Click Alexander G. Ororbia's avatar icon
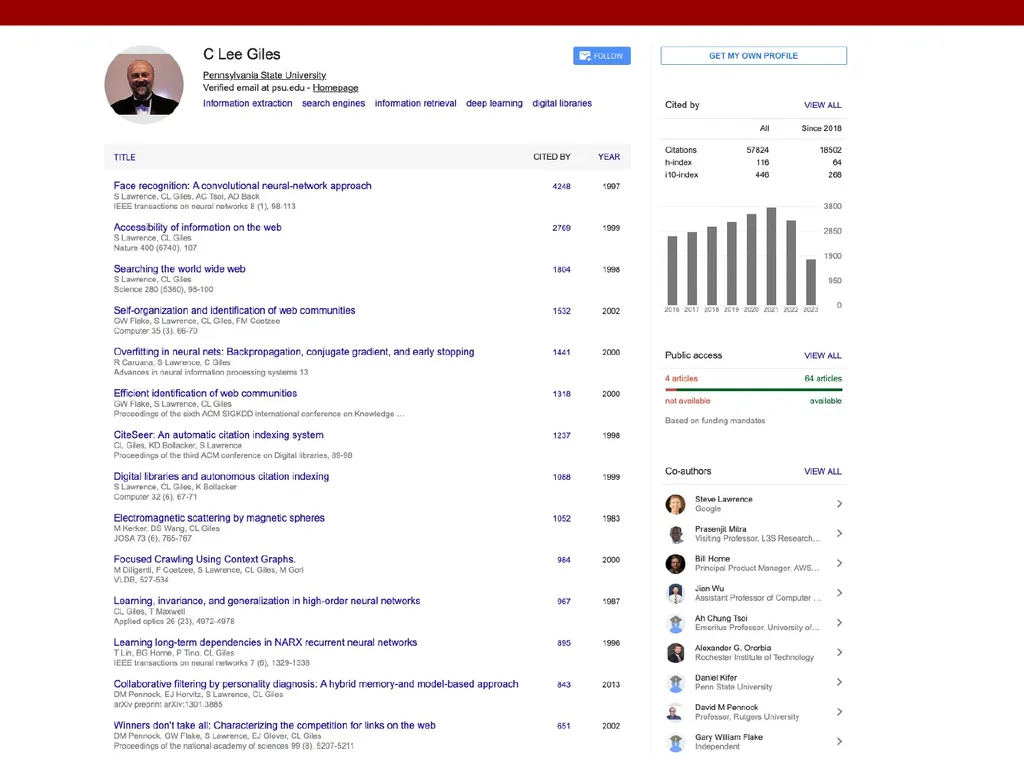The height and width of the screenshot is (768, 1024). [675, 653]
